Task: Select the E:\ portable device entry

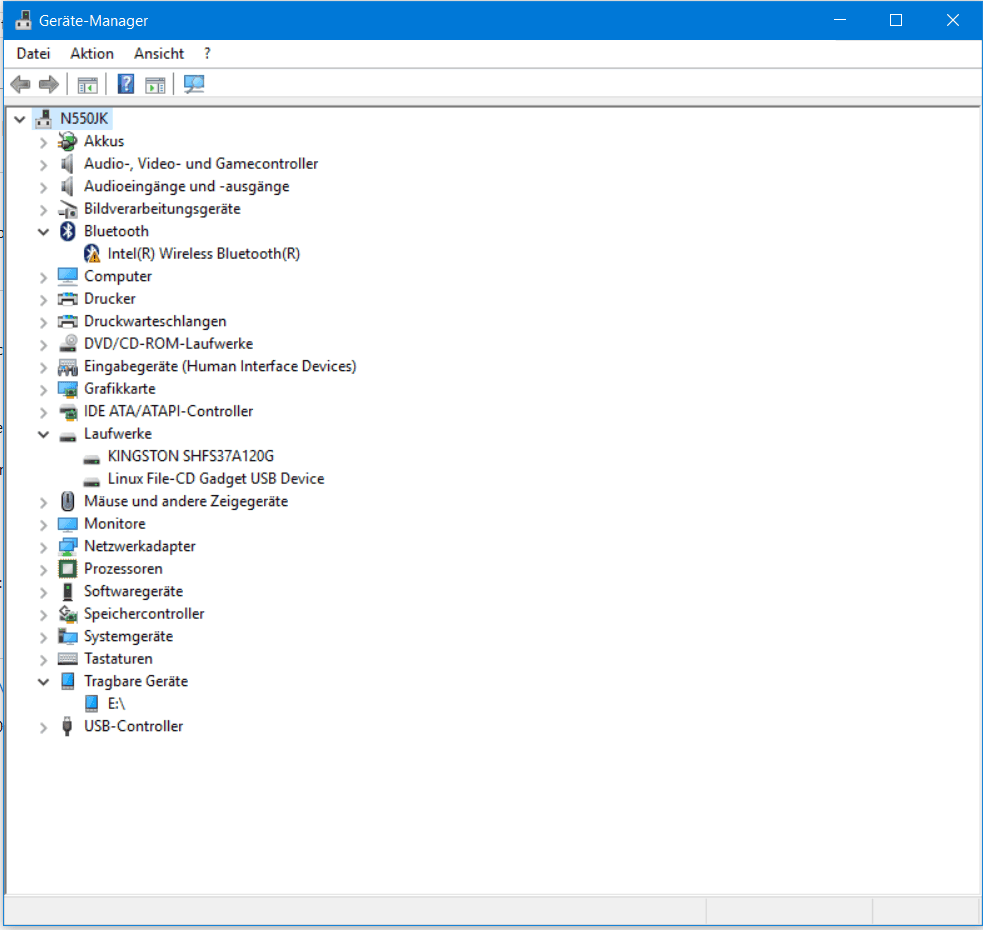Action: pos(117,704)
